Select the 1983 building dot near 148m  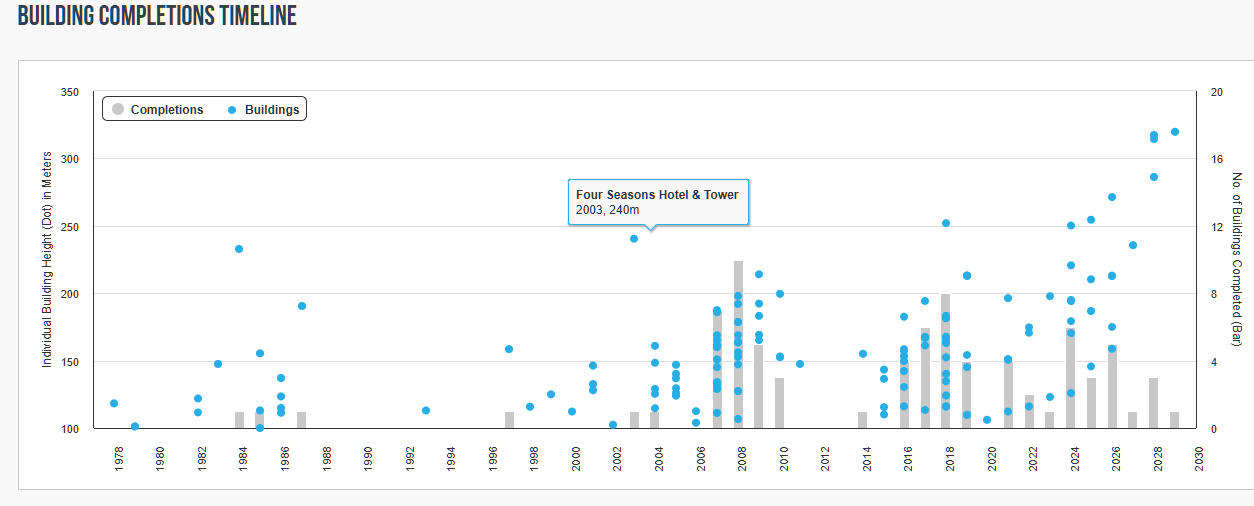218,364
